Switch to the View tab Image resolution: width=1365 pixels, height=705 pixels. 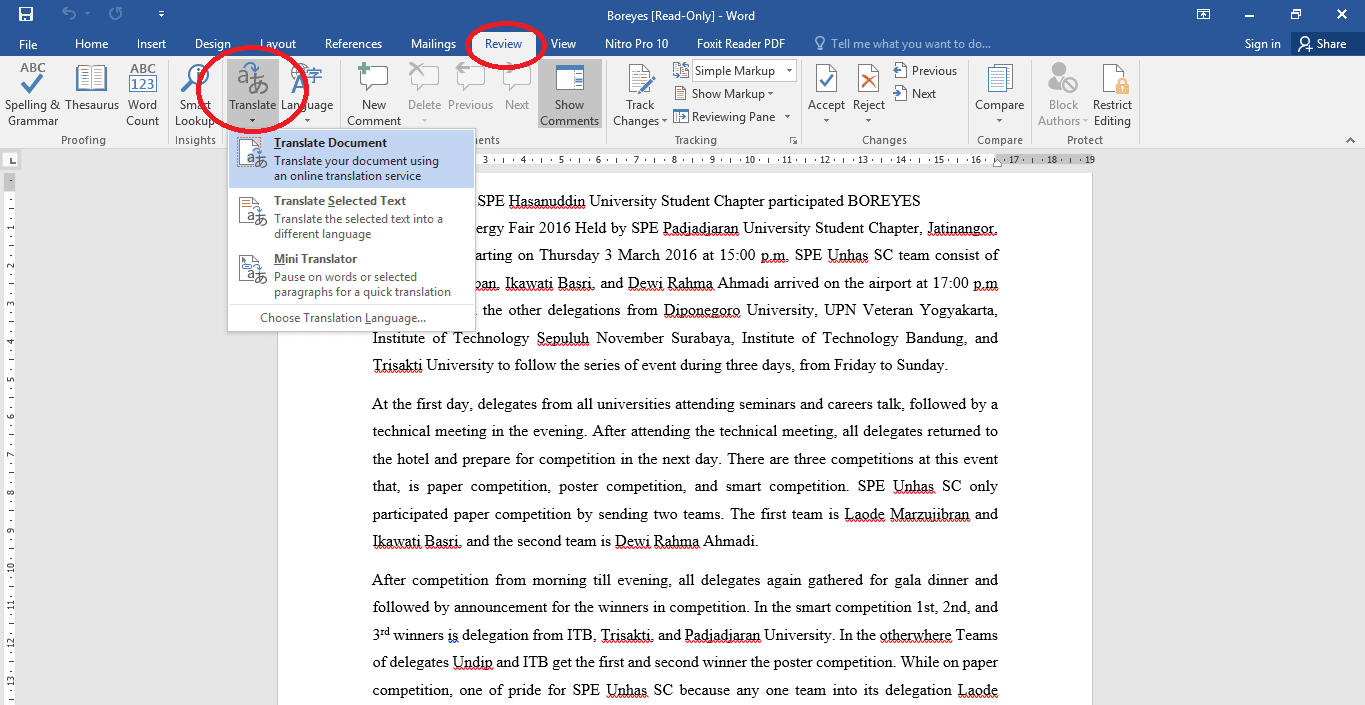click(564, 44)
